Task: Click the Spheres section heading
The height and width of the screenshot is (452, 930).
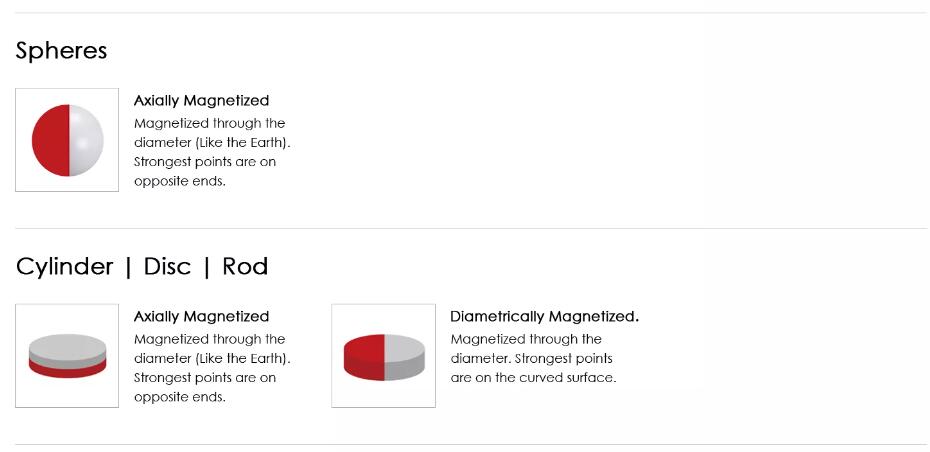Action: click(61, 51)
